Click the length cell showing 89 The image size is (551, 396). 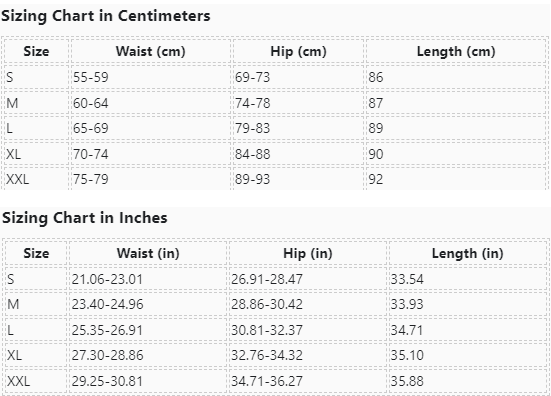coord(456,128)
